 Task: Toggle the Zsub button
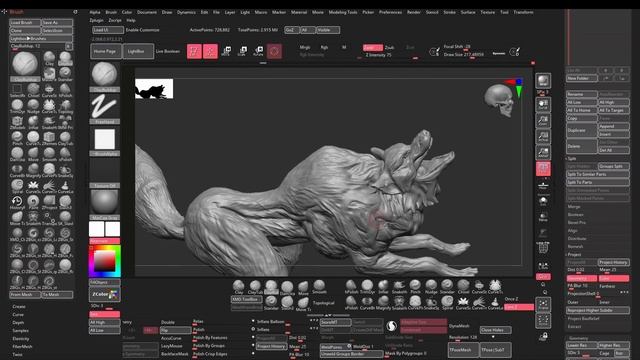point(390,47)
